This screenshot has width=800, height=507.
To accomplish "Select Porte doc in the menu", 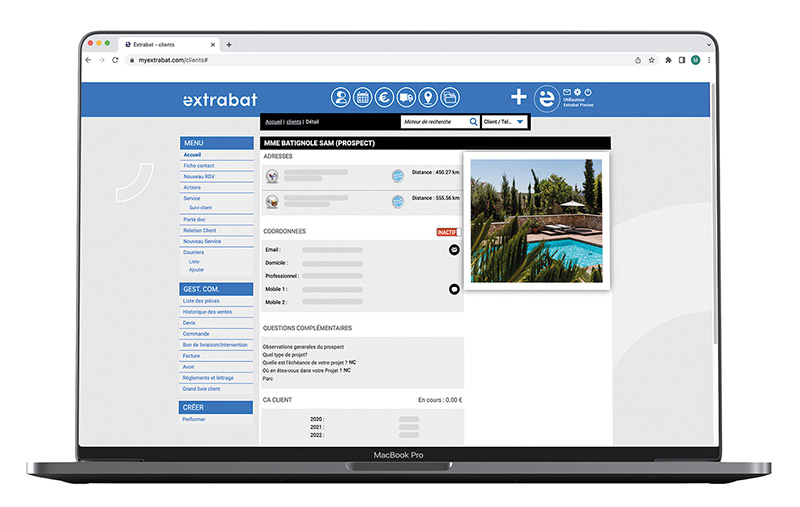I will click(x=194, y=219).
